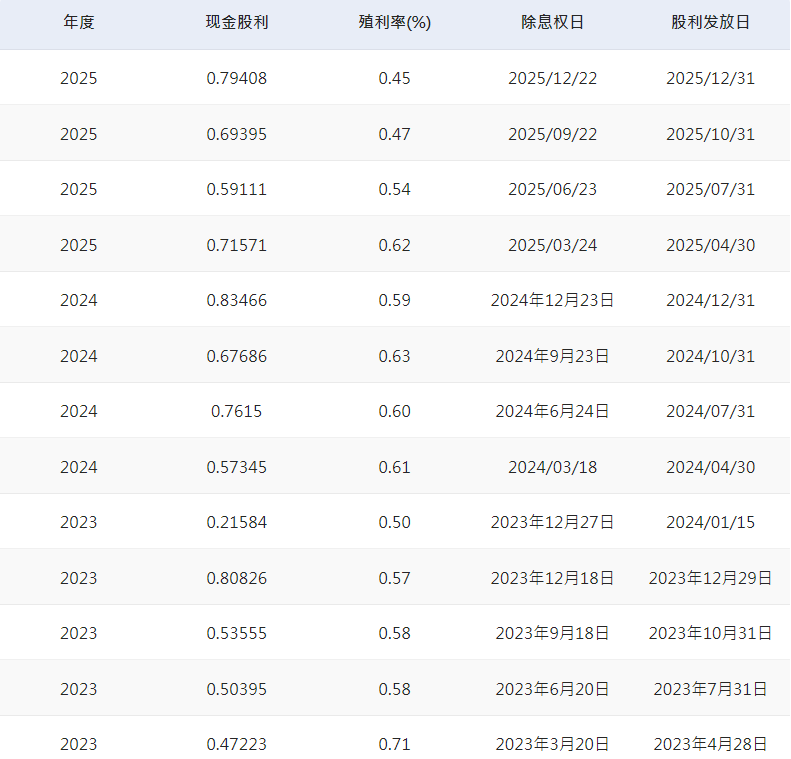Click ex-dividend date 2023年6月20日
791x759 pixels.
coord(552,689)
